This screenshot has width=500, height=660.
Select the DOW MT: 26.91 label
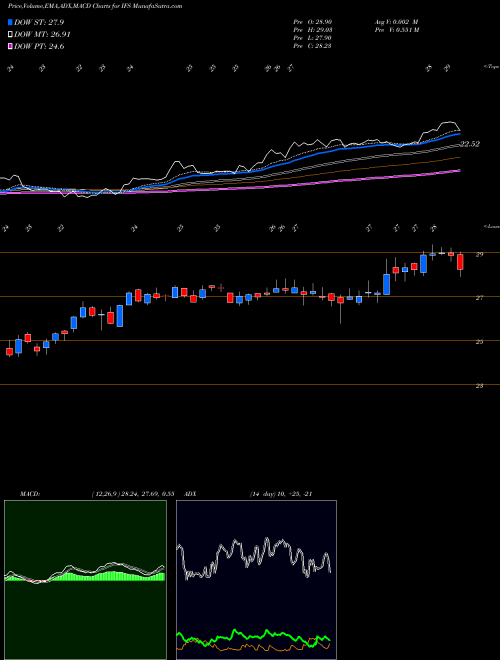coord(43,35)
